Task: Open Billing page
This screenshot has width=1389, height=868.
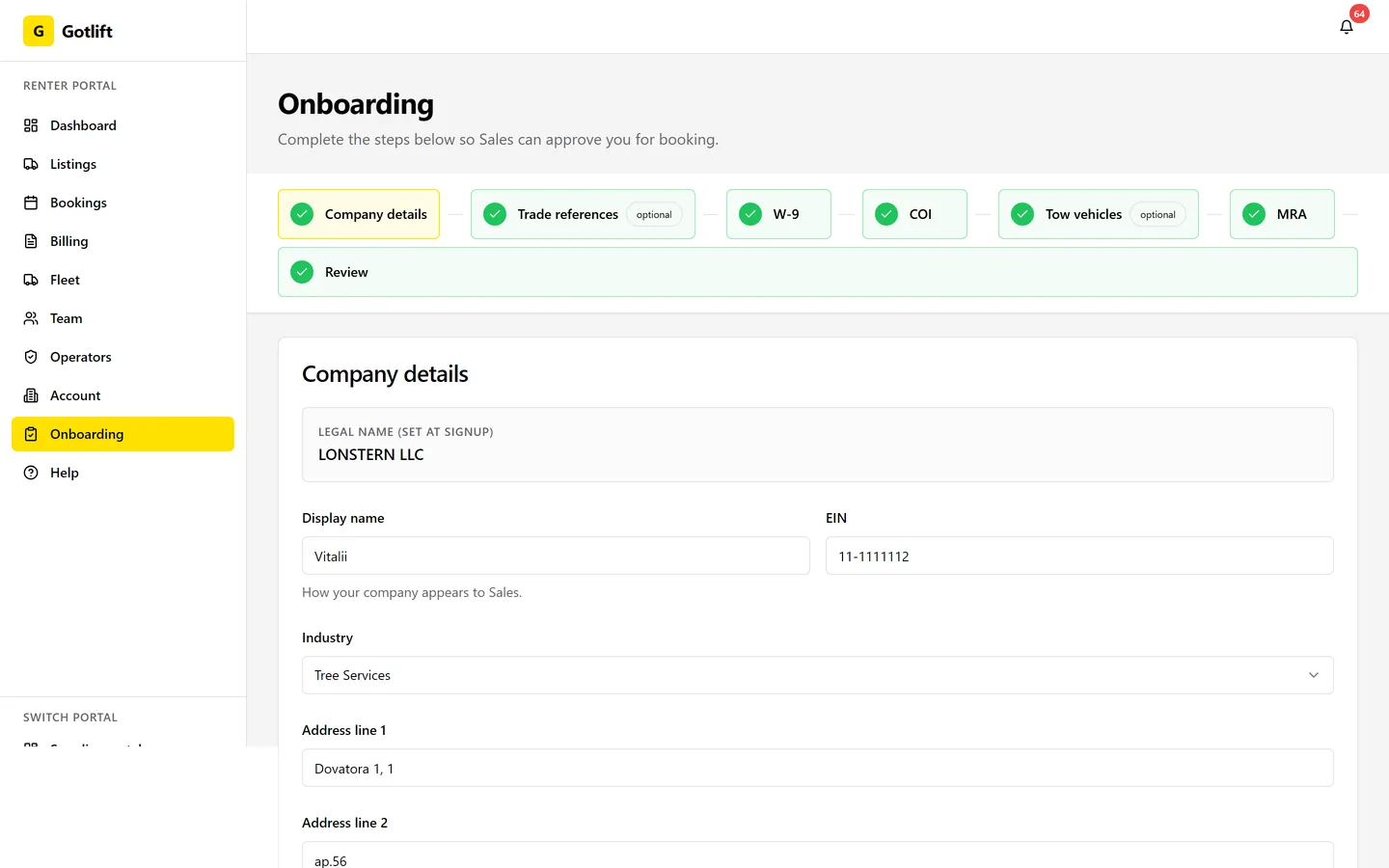Action: pos(123,241)
